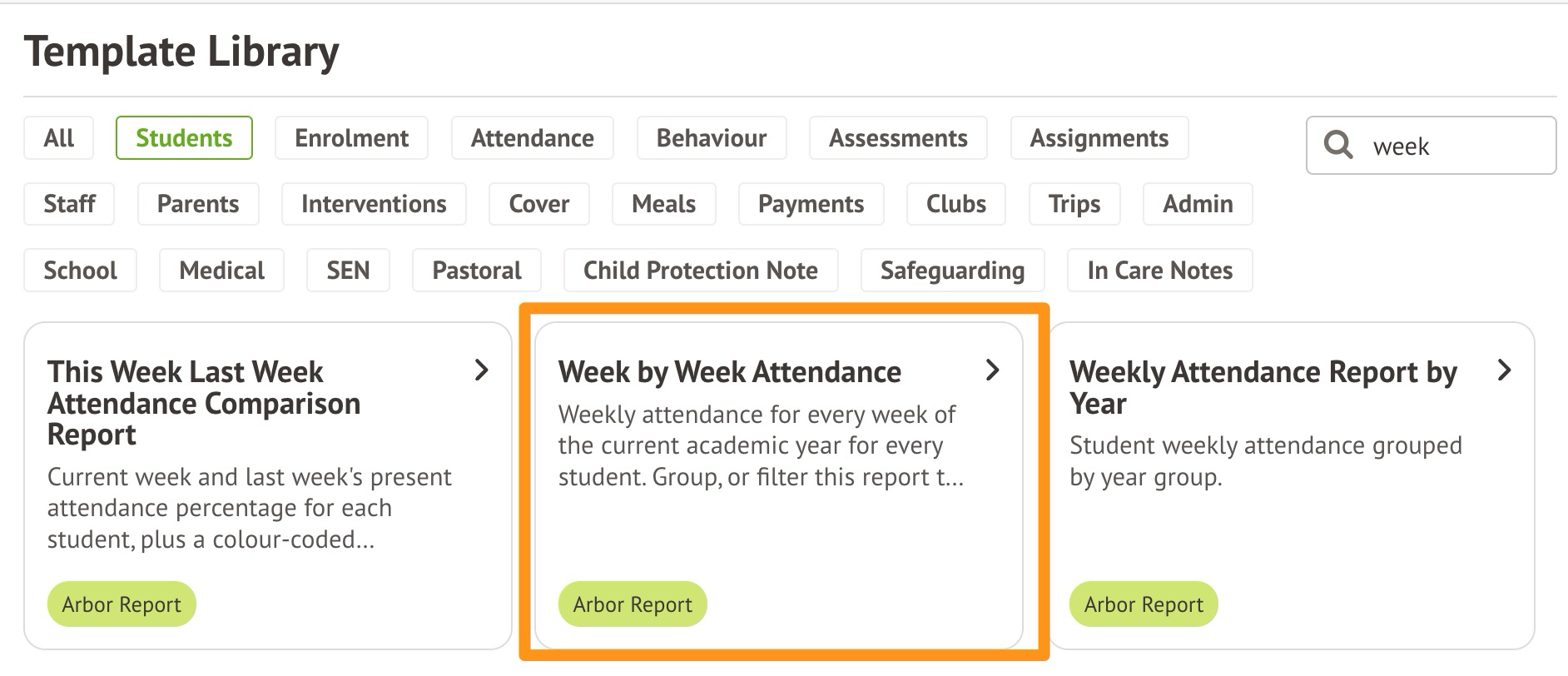
Task: Switch to the Safeguarding filter
Action: (952, 271)
